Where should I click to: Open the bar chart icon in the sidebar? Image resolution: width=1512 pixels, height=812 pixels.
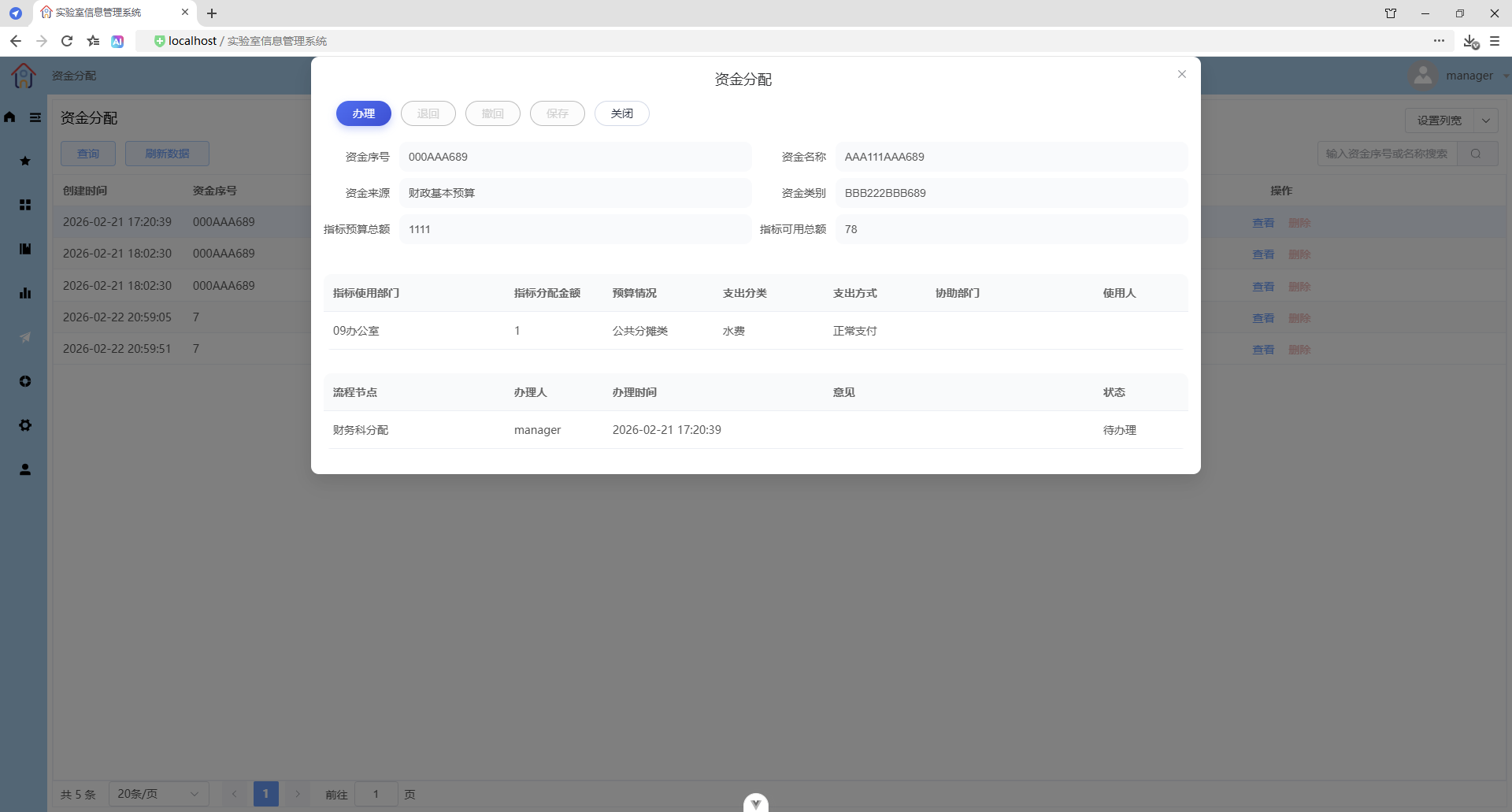click(25, 293)
